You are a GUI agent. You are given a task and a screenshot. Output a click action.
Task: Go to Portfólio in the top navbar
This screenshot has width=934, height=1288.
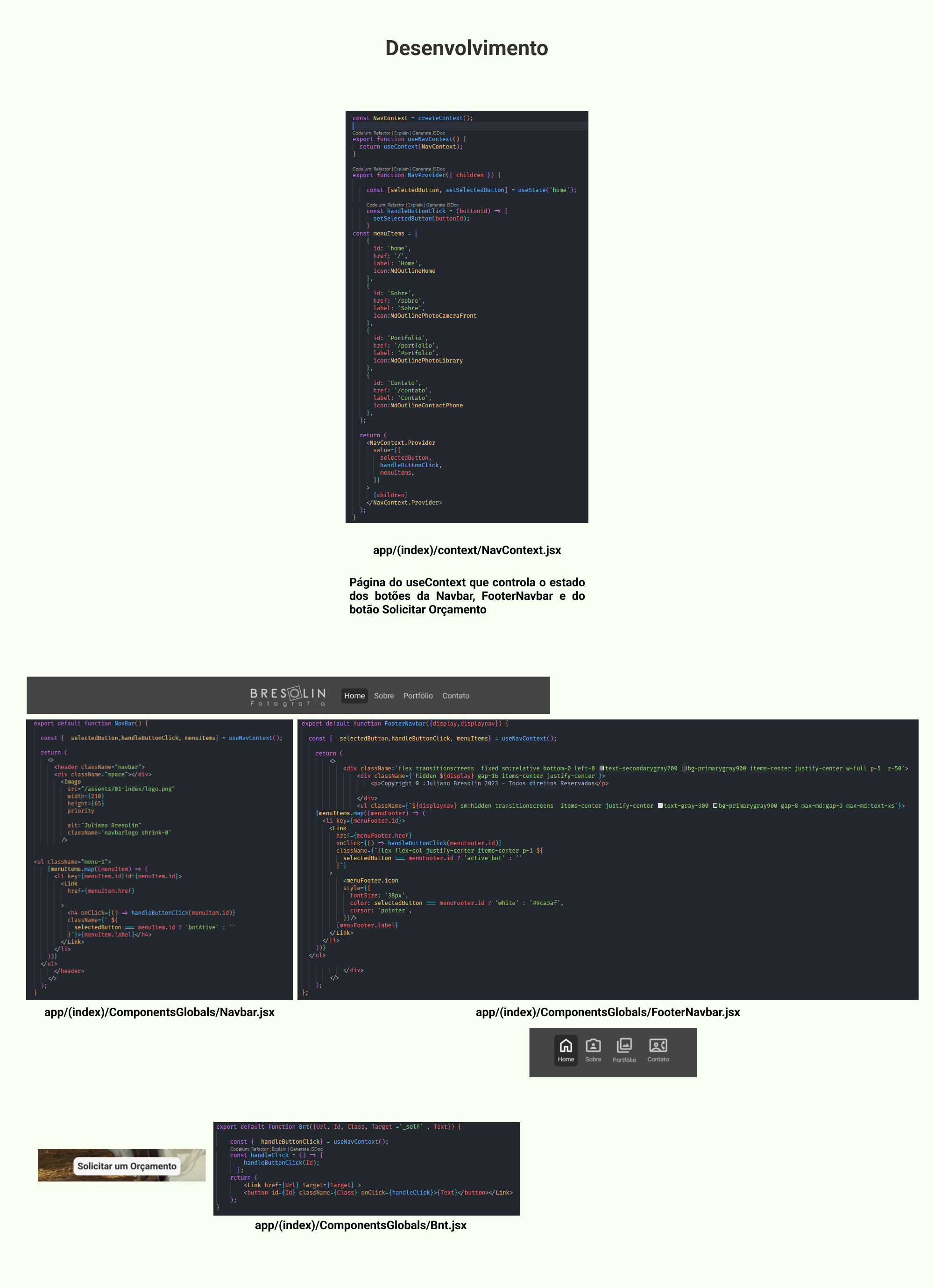click(418, 696)
